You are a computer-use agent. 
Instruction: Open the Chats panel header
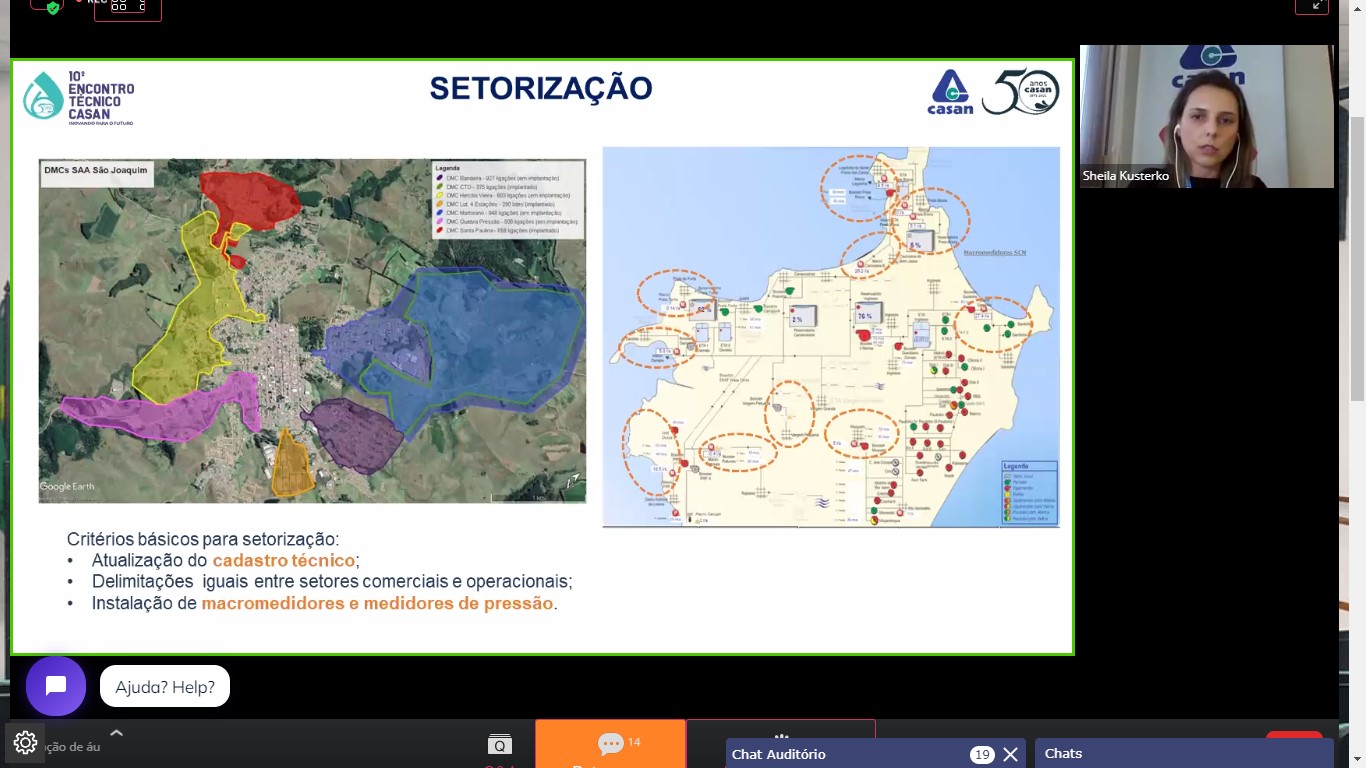1183,754
